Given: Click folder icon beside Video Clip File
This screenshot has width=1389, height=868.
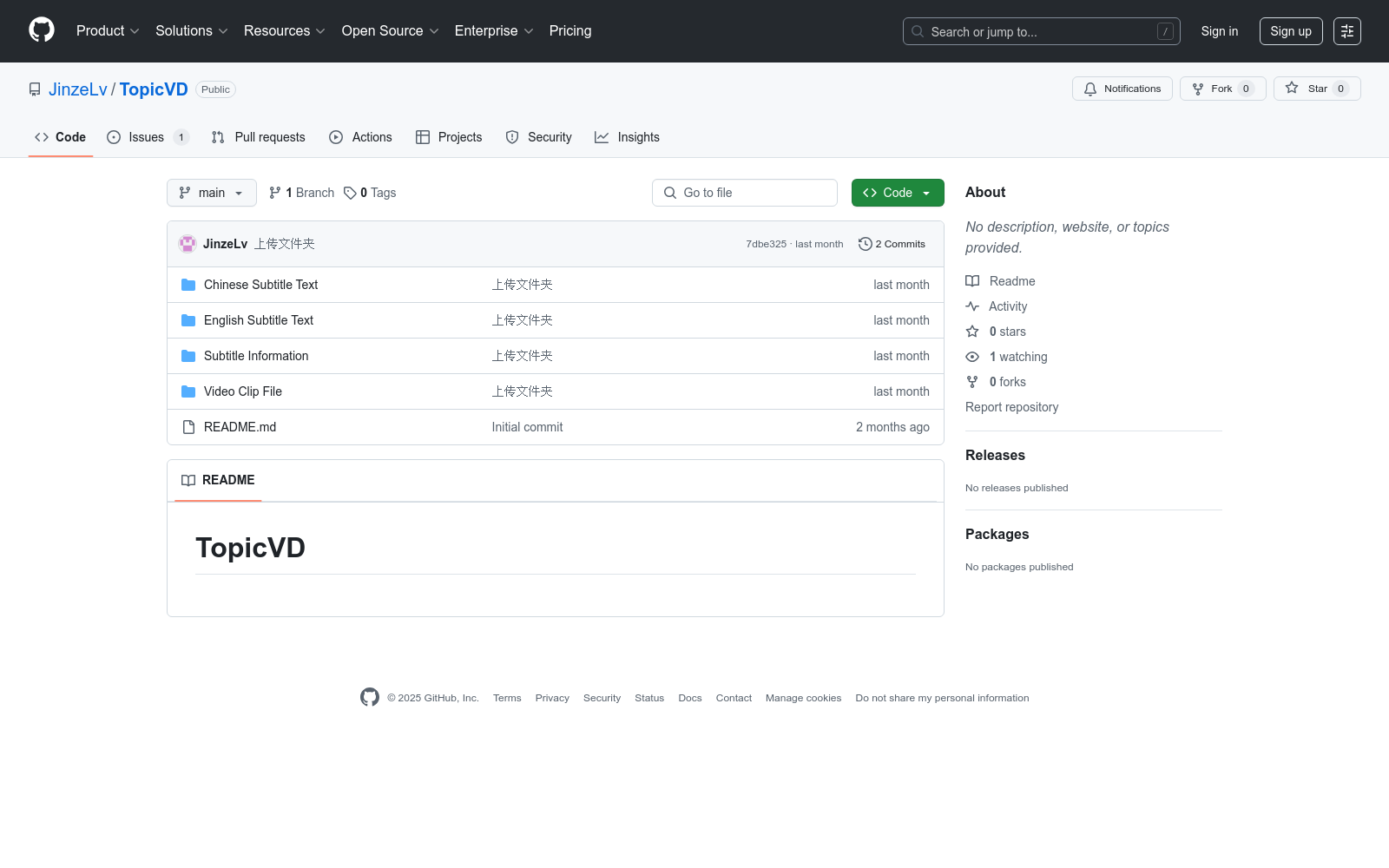Looking at the screenshot, I should click(188, 391).
